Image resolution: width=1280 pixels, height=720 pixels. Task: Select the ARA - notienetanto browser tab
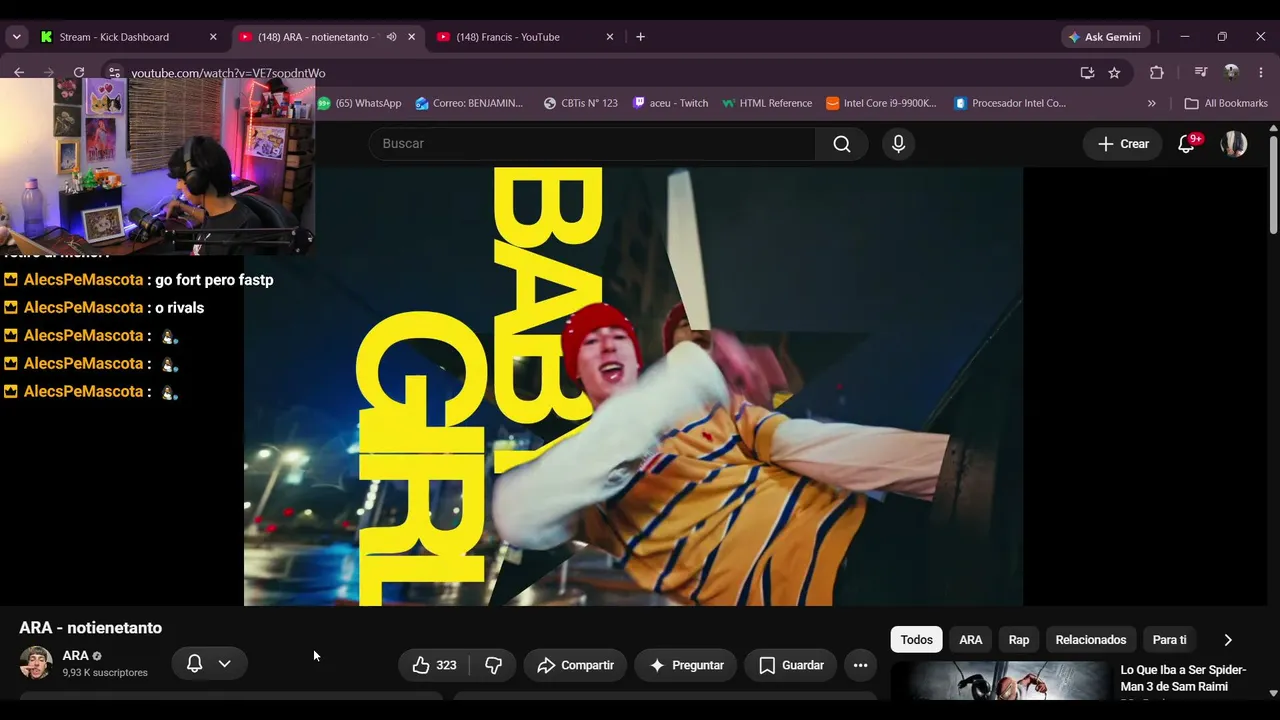[327, 37]
